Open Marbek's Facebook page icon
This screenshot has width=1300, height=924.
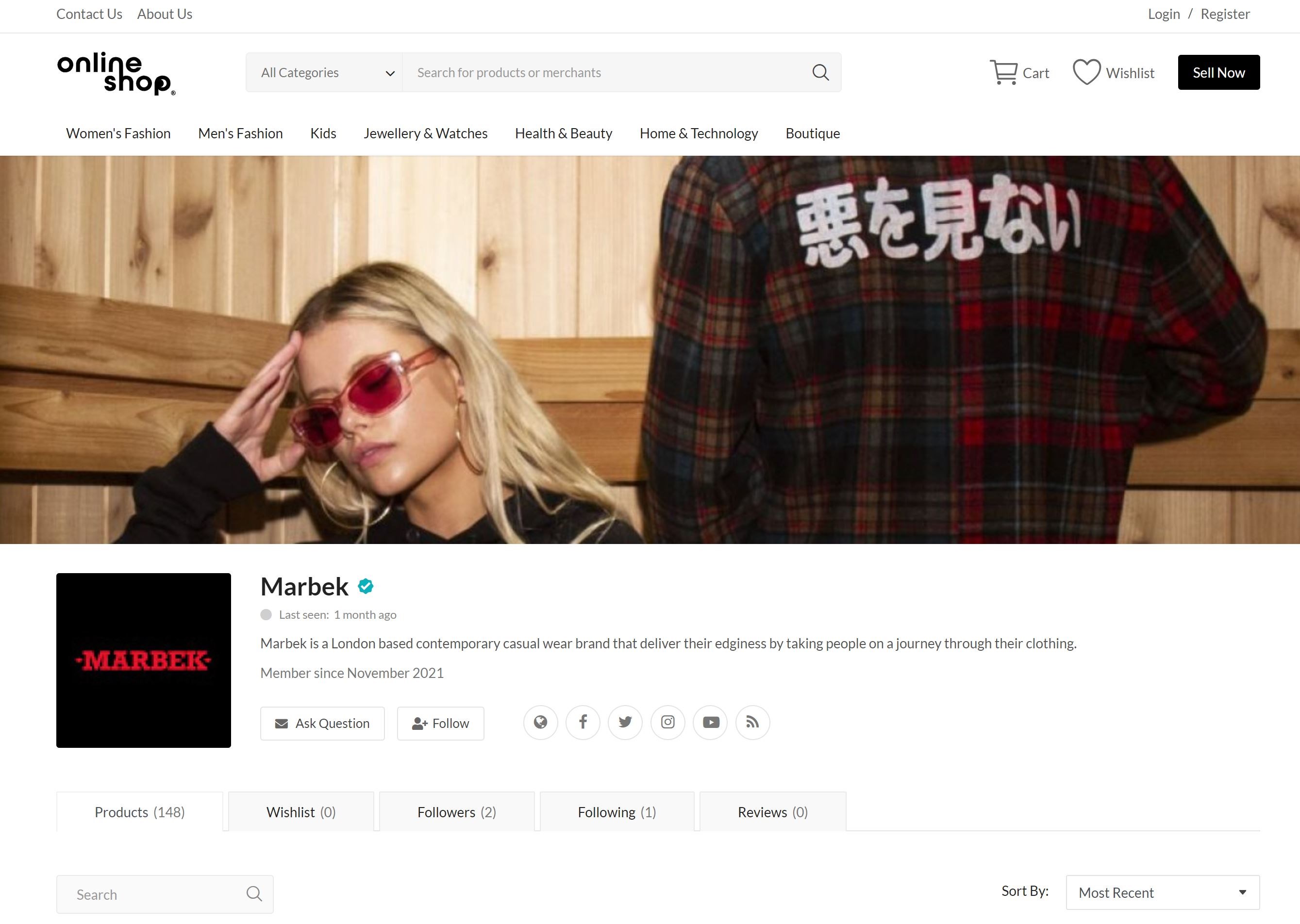(583, 723)
